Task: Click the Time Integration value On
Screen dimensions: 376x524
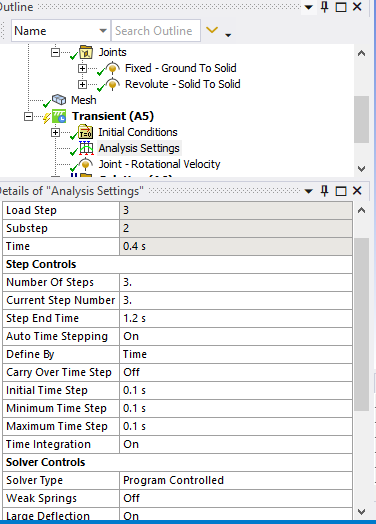Action: tap(236, 445)
